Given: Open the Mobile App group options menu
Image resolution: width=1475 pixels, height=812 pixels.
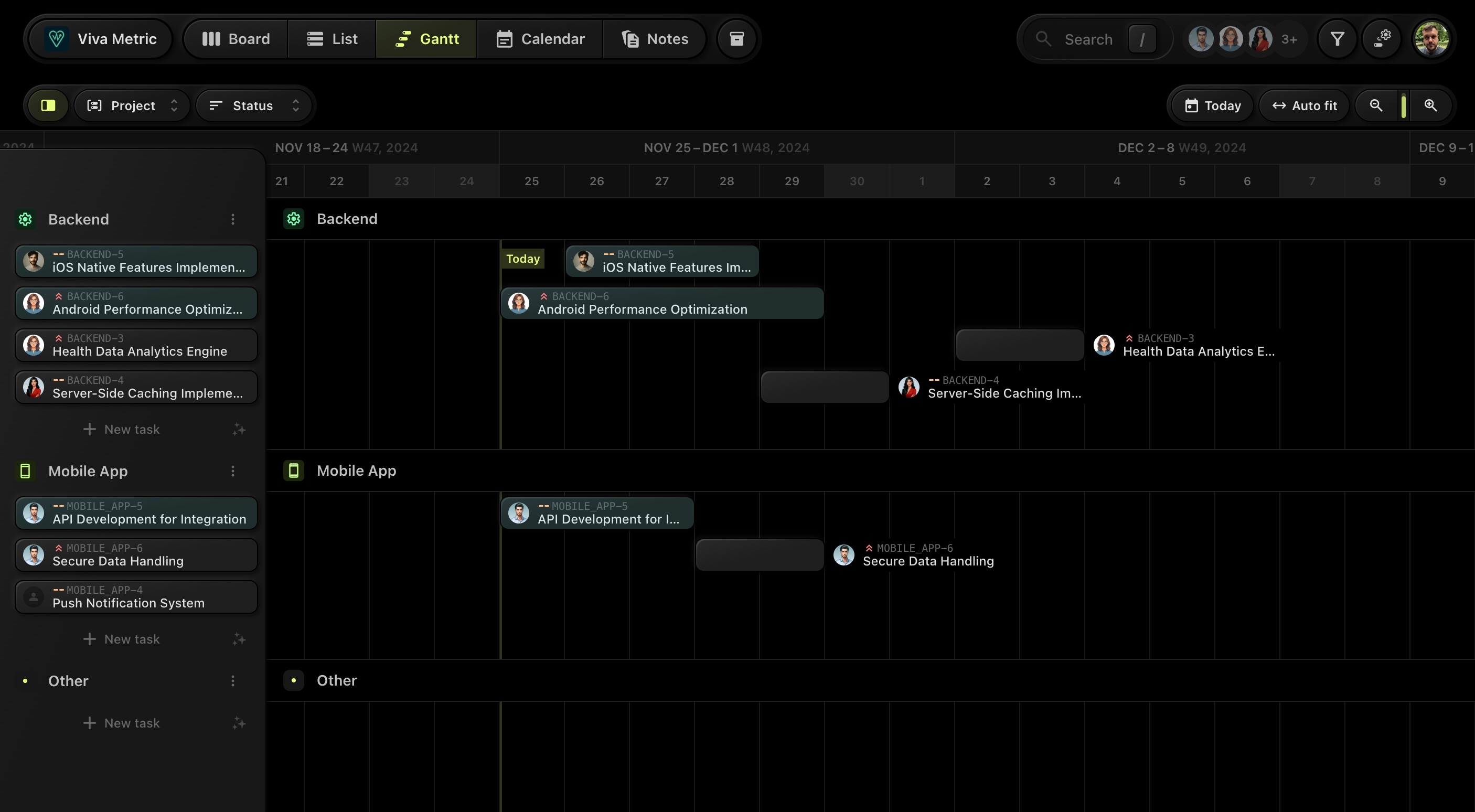Looking at the screenshot, I should click(x=232, y=471).
